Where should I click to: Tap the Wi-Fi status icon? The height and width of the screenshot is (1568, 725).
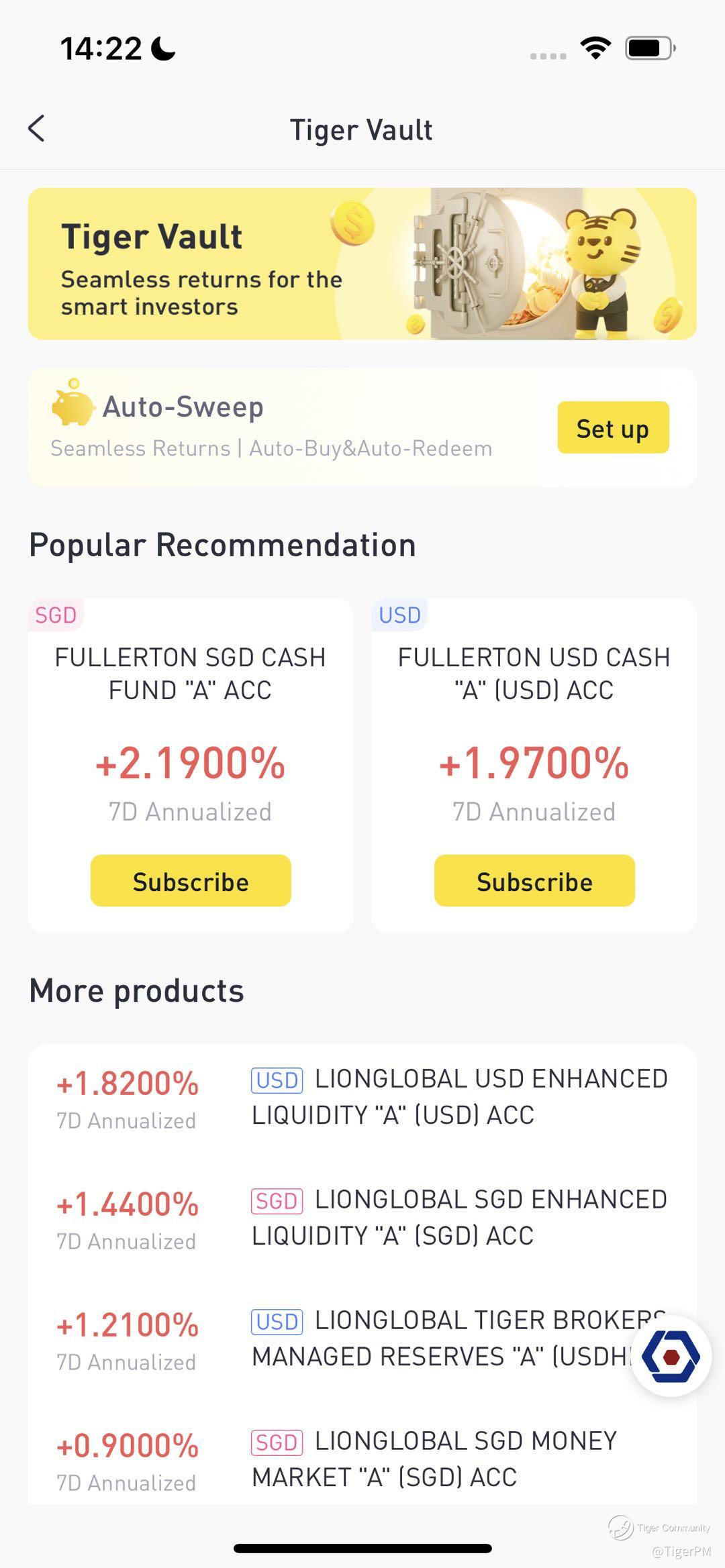click(595, 48)
